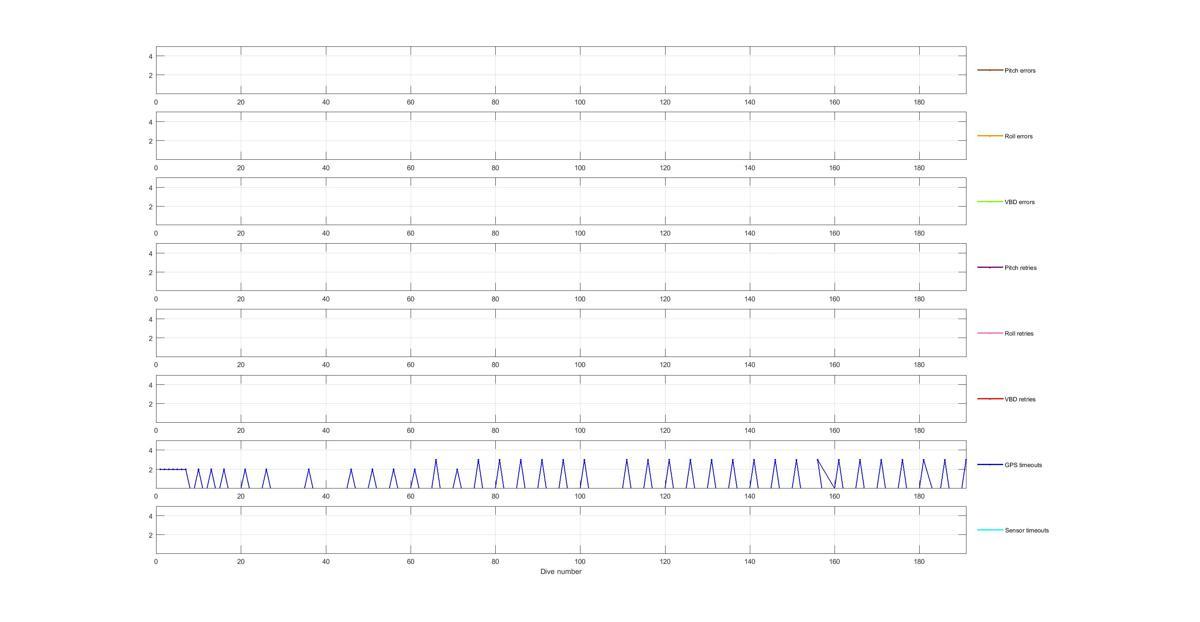Screen dimensions: 1200x622
Task: Click the Roll errors legend label
Action: coord(1018,136)
